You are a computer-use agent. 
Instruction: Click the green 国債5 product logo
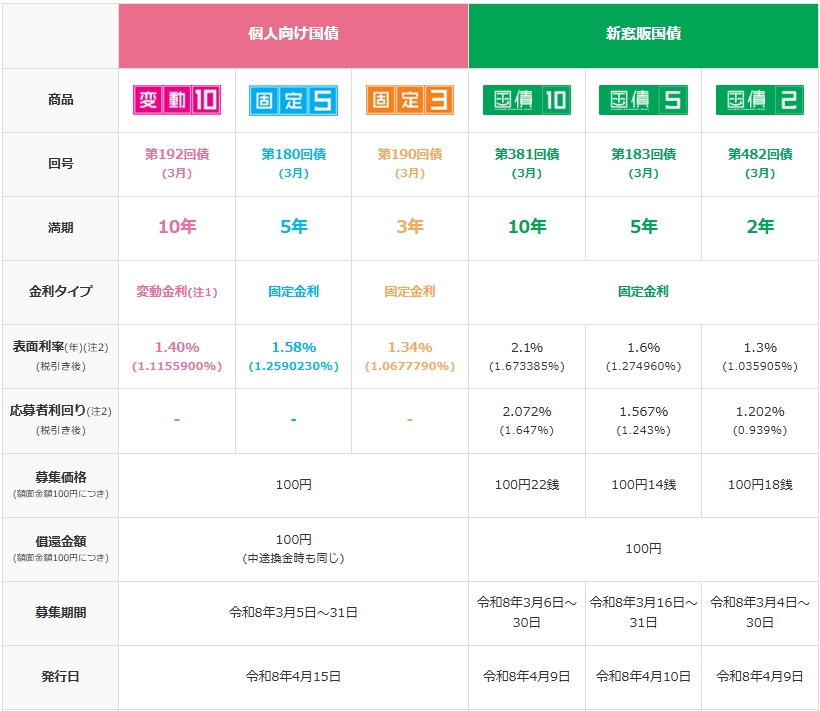643,100
